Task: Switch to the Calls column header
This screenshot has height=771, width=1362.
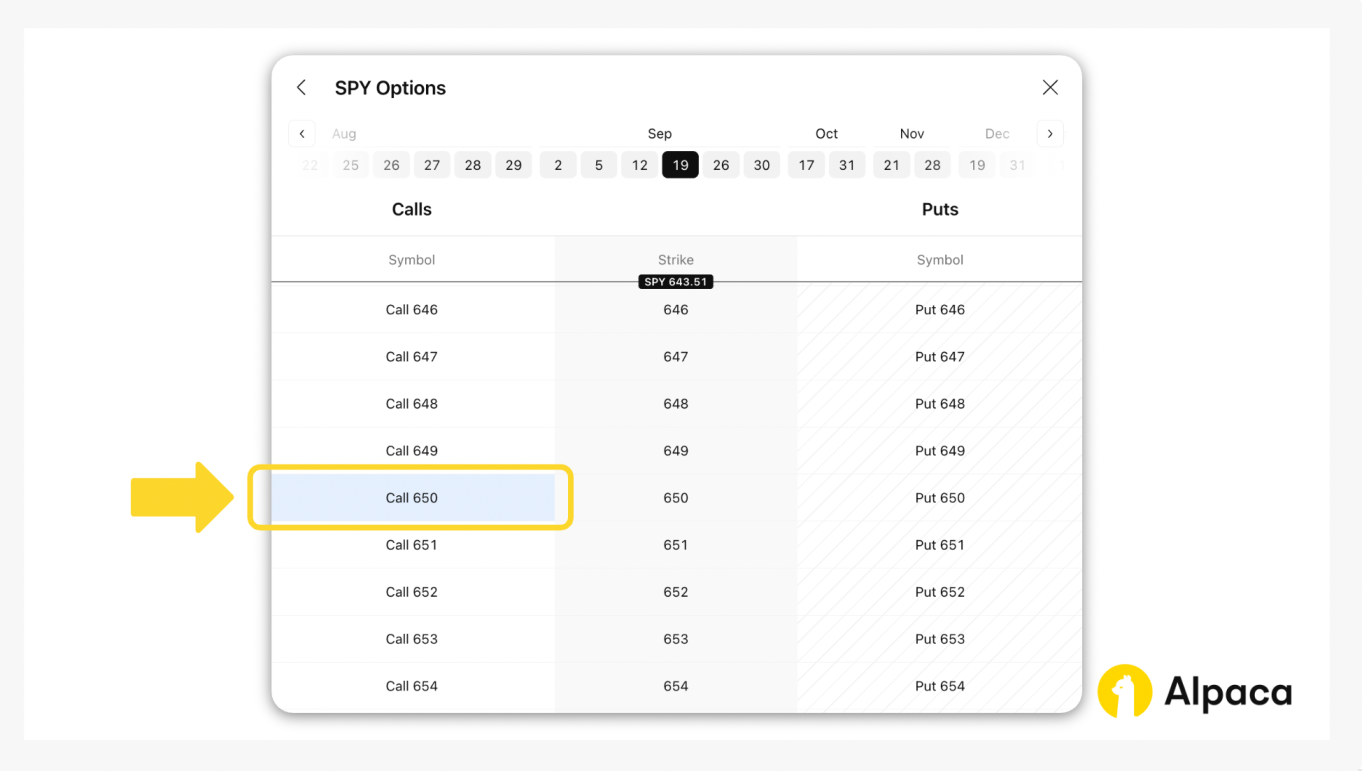Action: pos(411,209)
